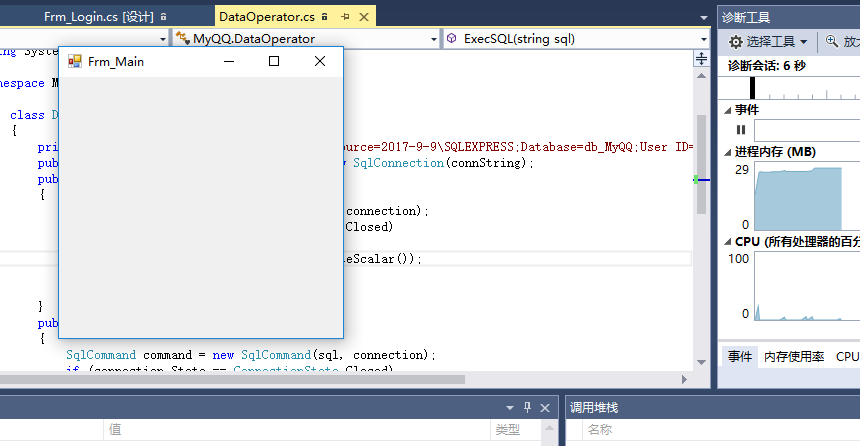Click the editor vertical scrollbar thumb
The height and width of the screenshot is (446, 860).
[701, 164]
